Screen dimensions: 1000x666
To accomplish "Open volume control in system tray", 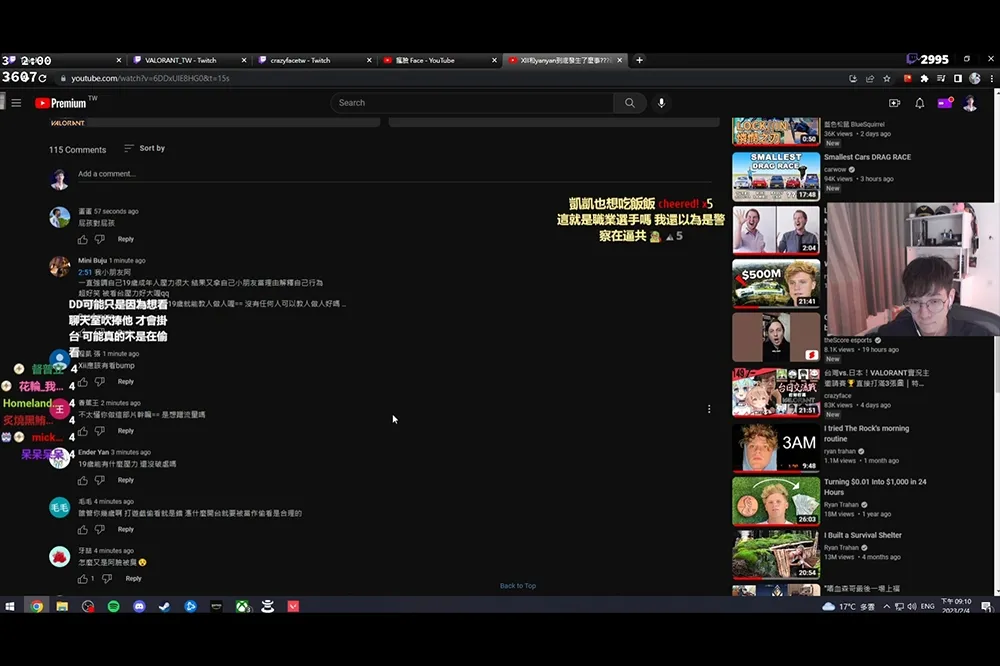I will (912, 607).
